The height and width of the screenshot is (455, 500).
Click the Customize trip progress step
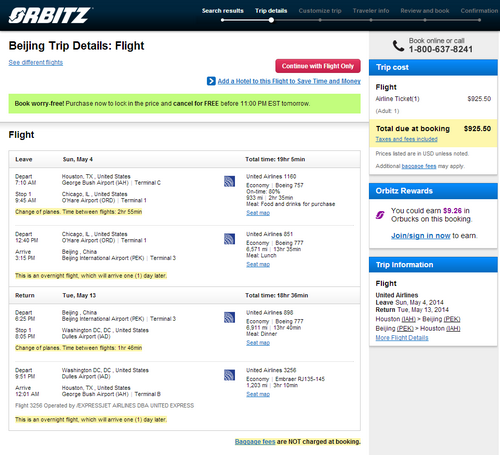pos(320,11)
